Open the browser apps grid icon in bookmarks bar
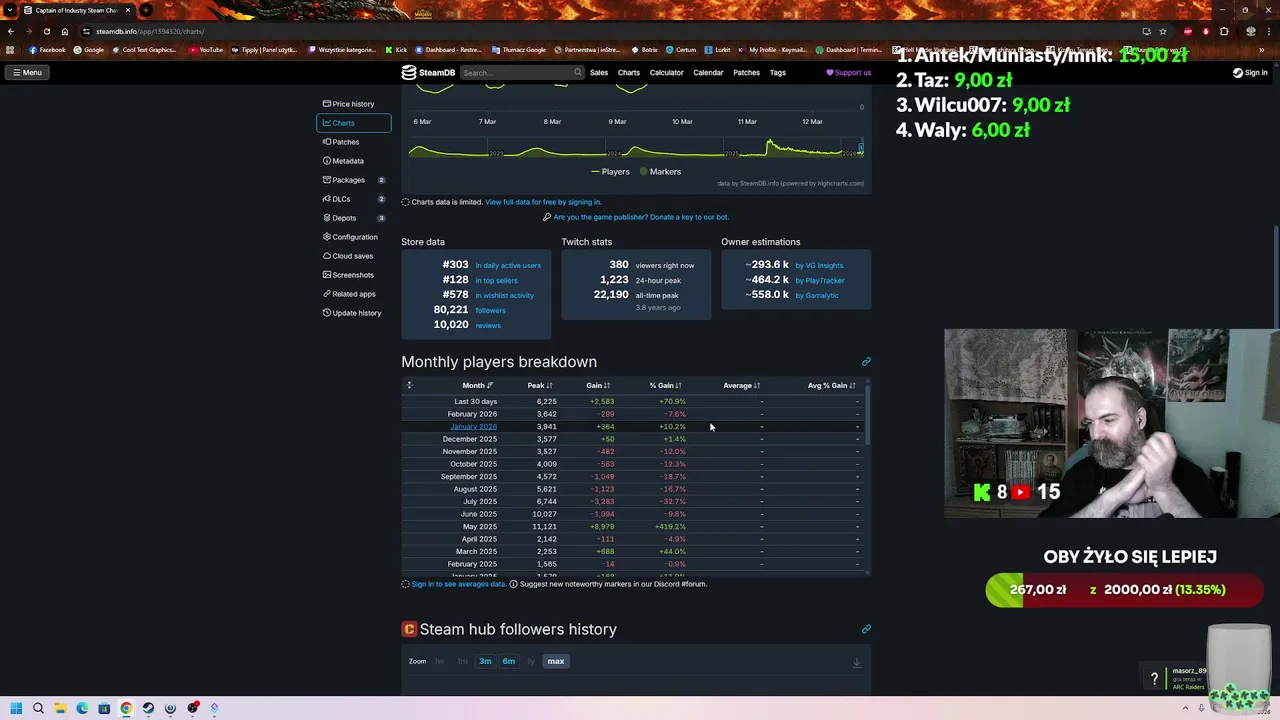Image resolution: width=1280 pixels, height=720 pixels. (11, 50)
